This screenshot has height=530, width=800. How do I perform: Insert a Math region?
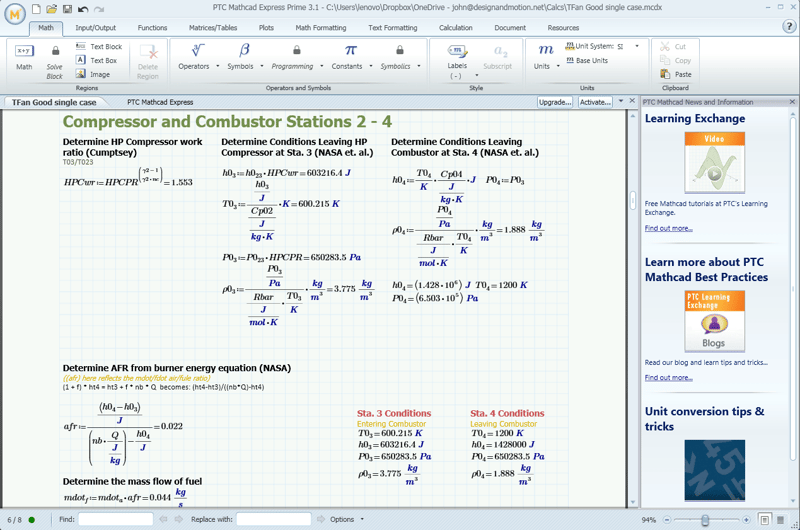pyautogui.click(x=24, y=56)
